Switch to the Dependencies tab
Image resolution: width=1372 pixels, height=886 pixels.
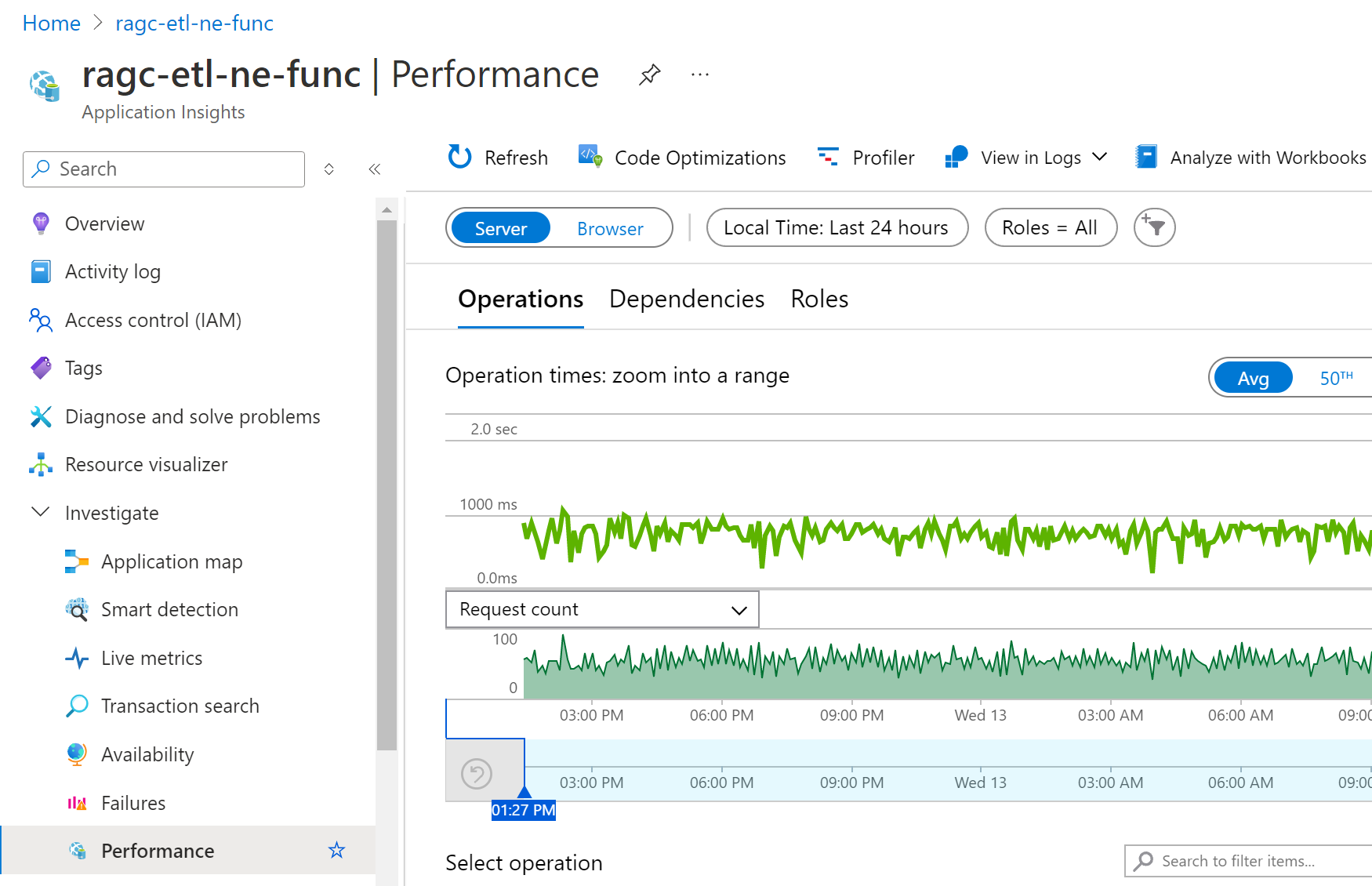point(686,299)
